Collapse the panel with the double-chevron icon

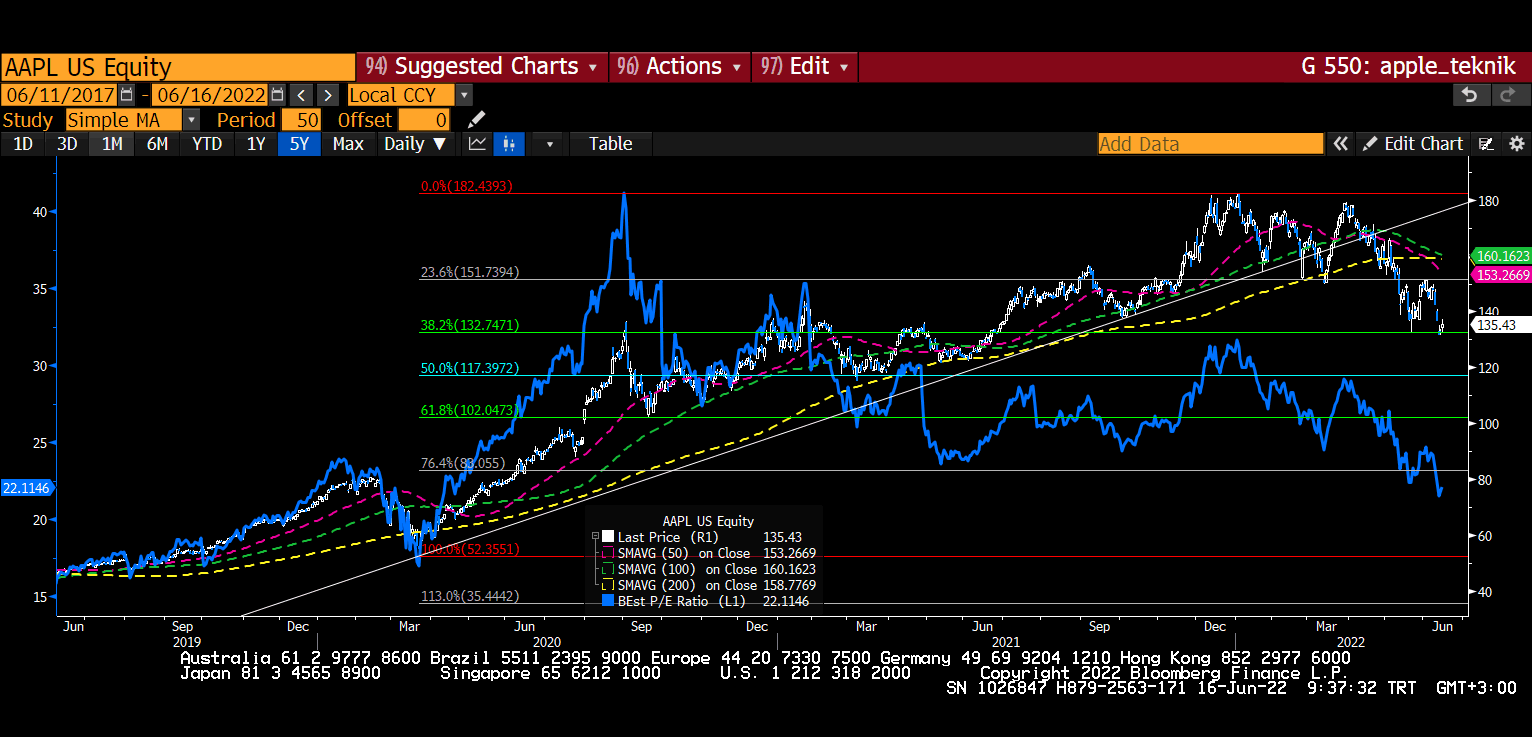point(1340,144)
